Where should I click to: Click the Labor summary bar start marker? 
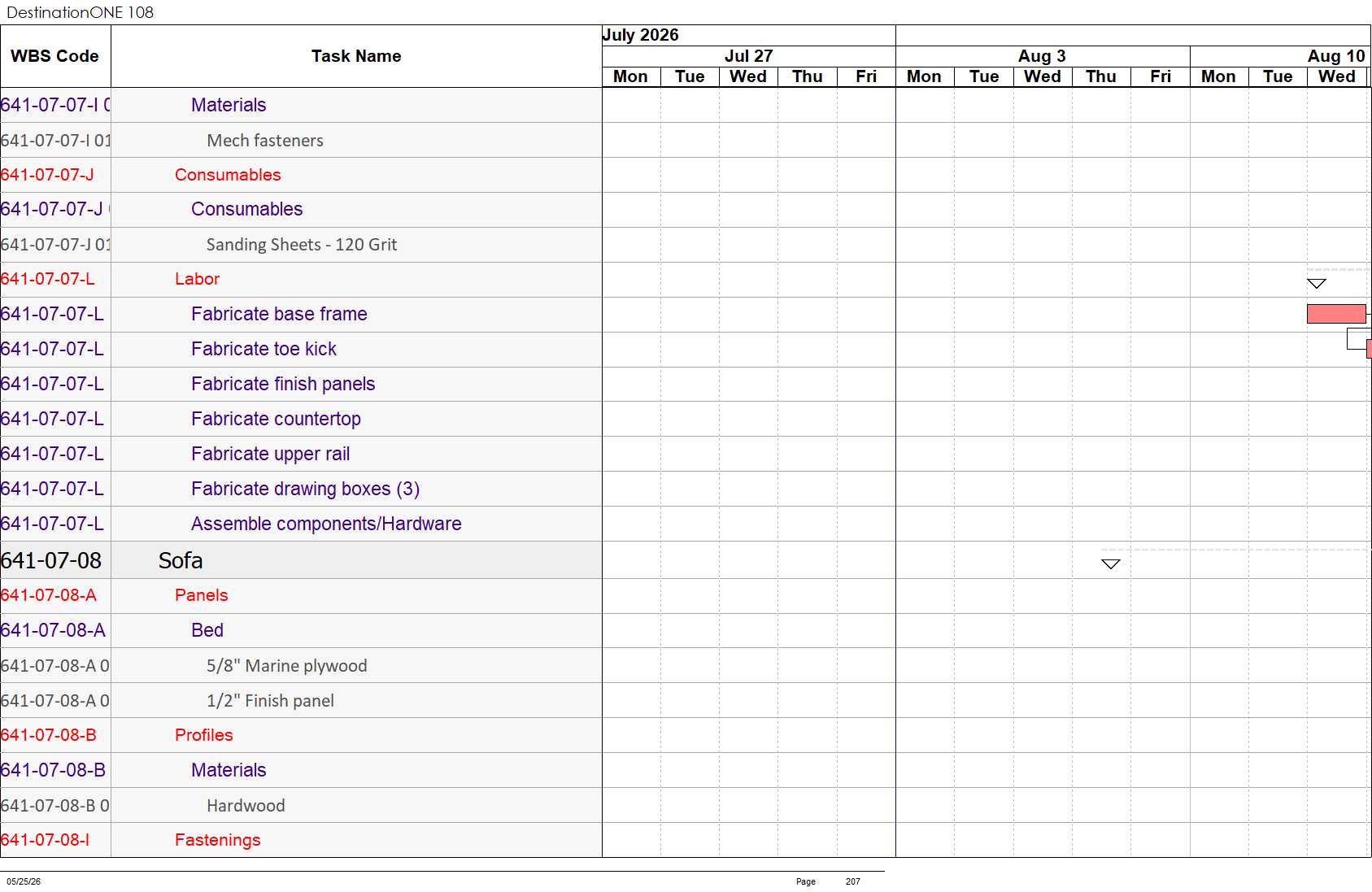pyautogui.click(x=1317, y=283)
